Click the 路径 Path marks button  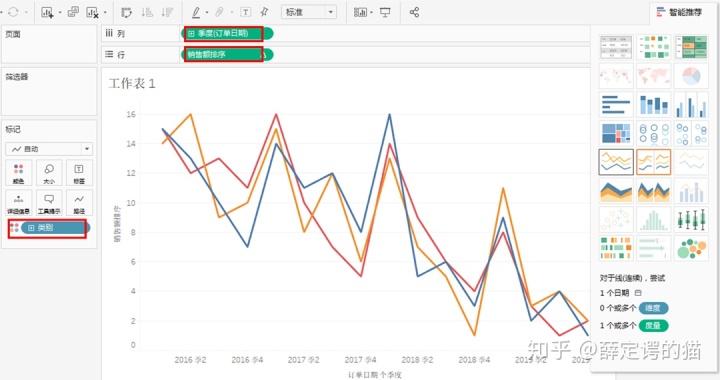point(79,203)
